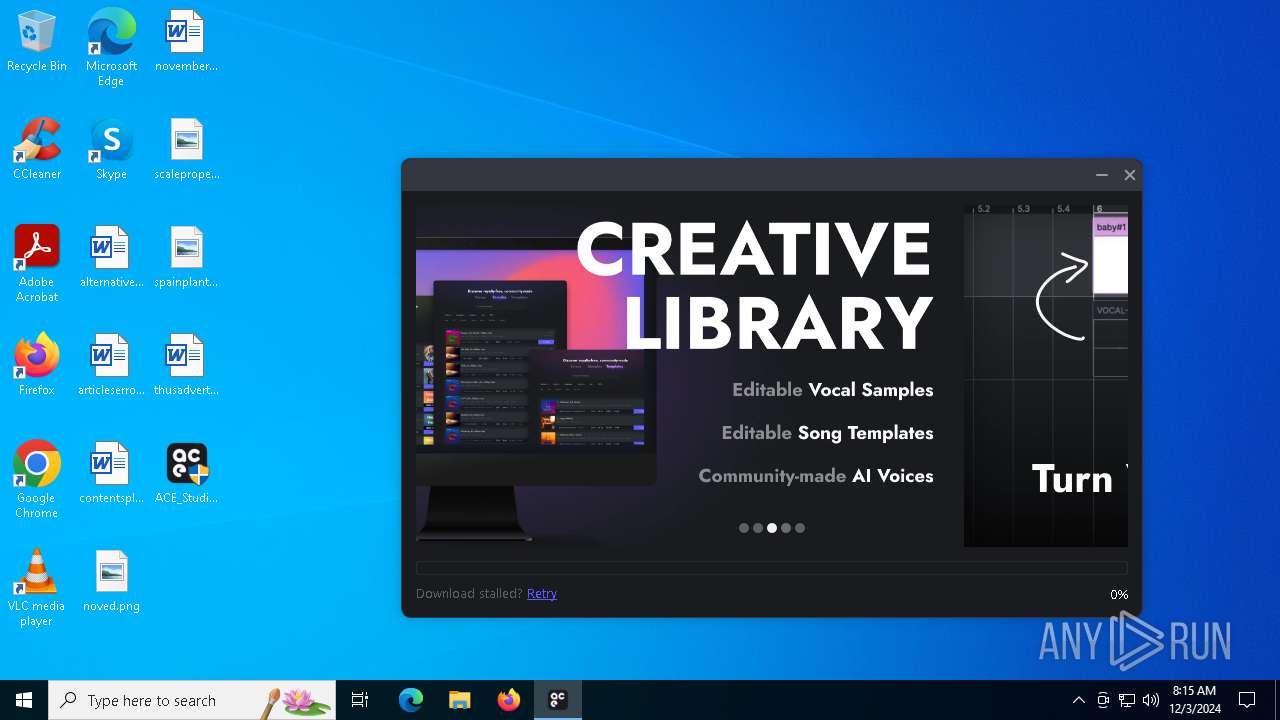This screenshot has width=1280, height=720.
Task: Select the scaleprope image file icon
Action: point(186,149)
